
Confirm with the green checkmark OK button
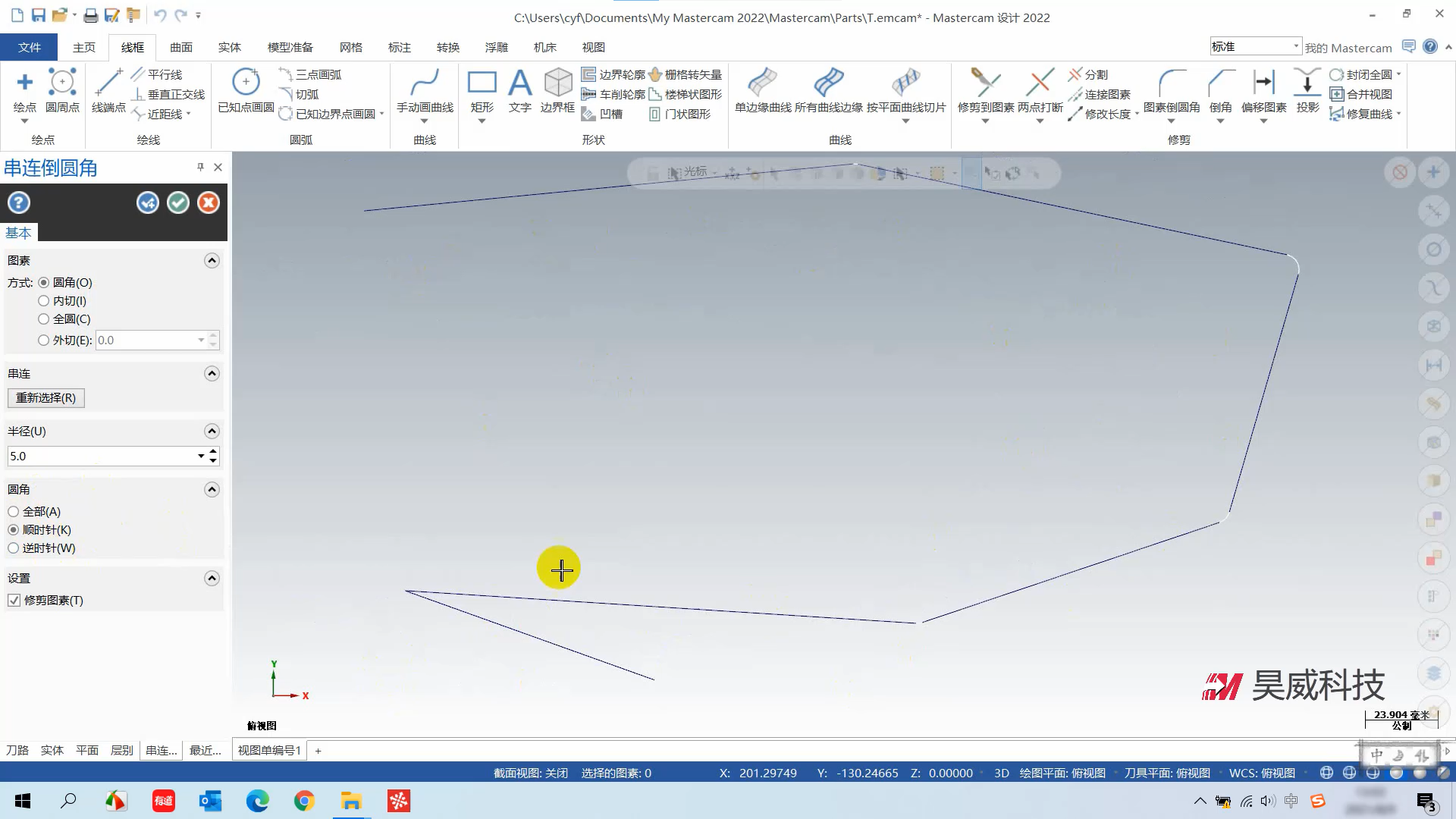(x=178, y=202)
